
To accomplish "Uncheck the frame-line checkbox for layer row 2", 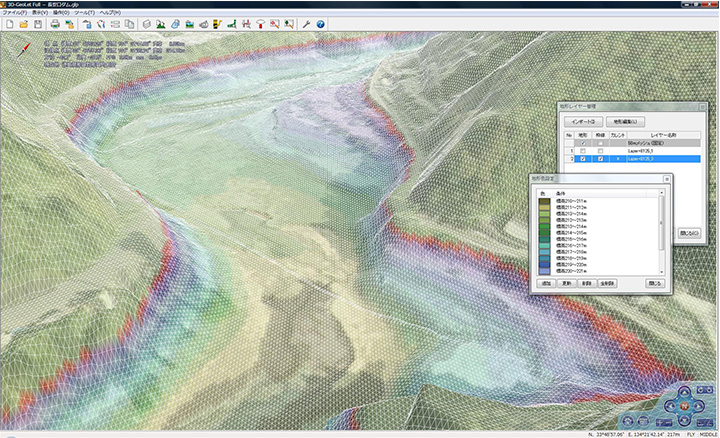I will pyautogui.click(x=600, y=158).
